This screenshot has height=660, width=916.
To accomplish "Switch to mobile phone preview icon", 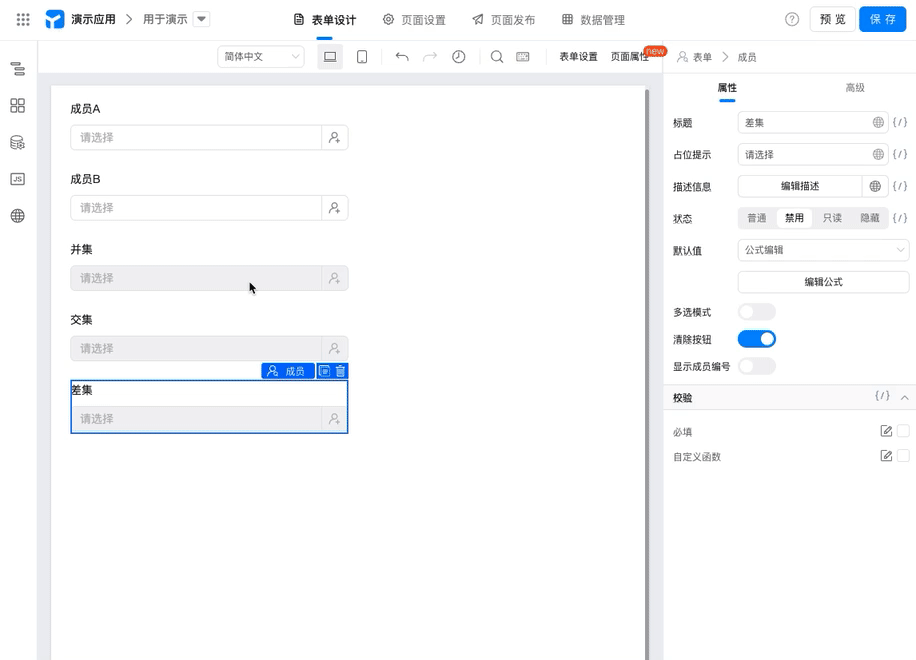I will pyautogui.click(x=362, y=57).
